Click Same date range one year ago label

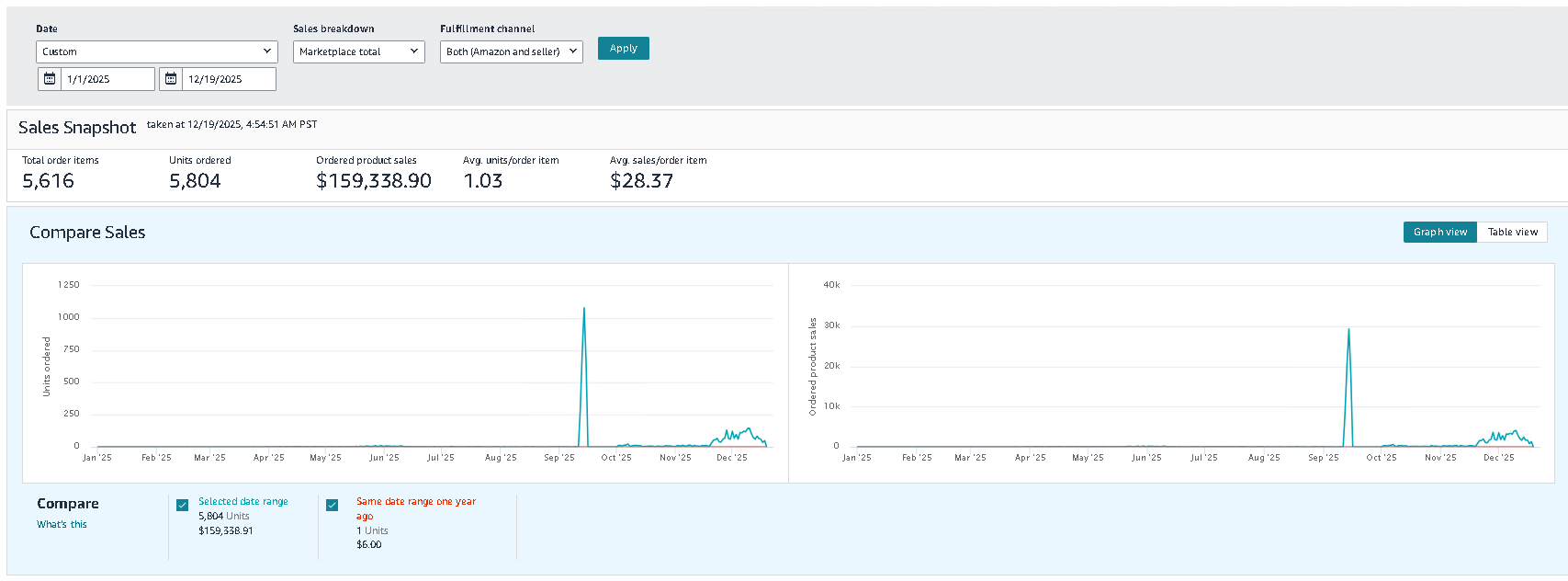point(415,502)
